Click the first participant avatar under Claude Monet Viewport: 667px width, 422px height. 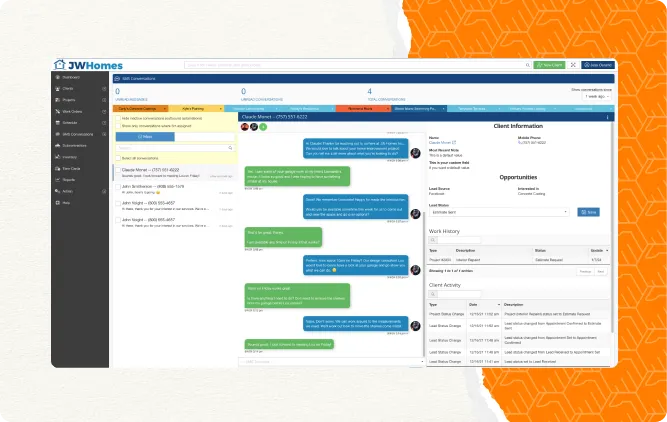pyautogui.click(x=245, y=127)
